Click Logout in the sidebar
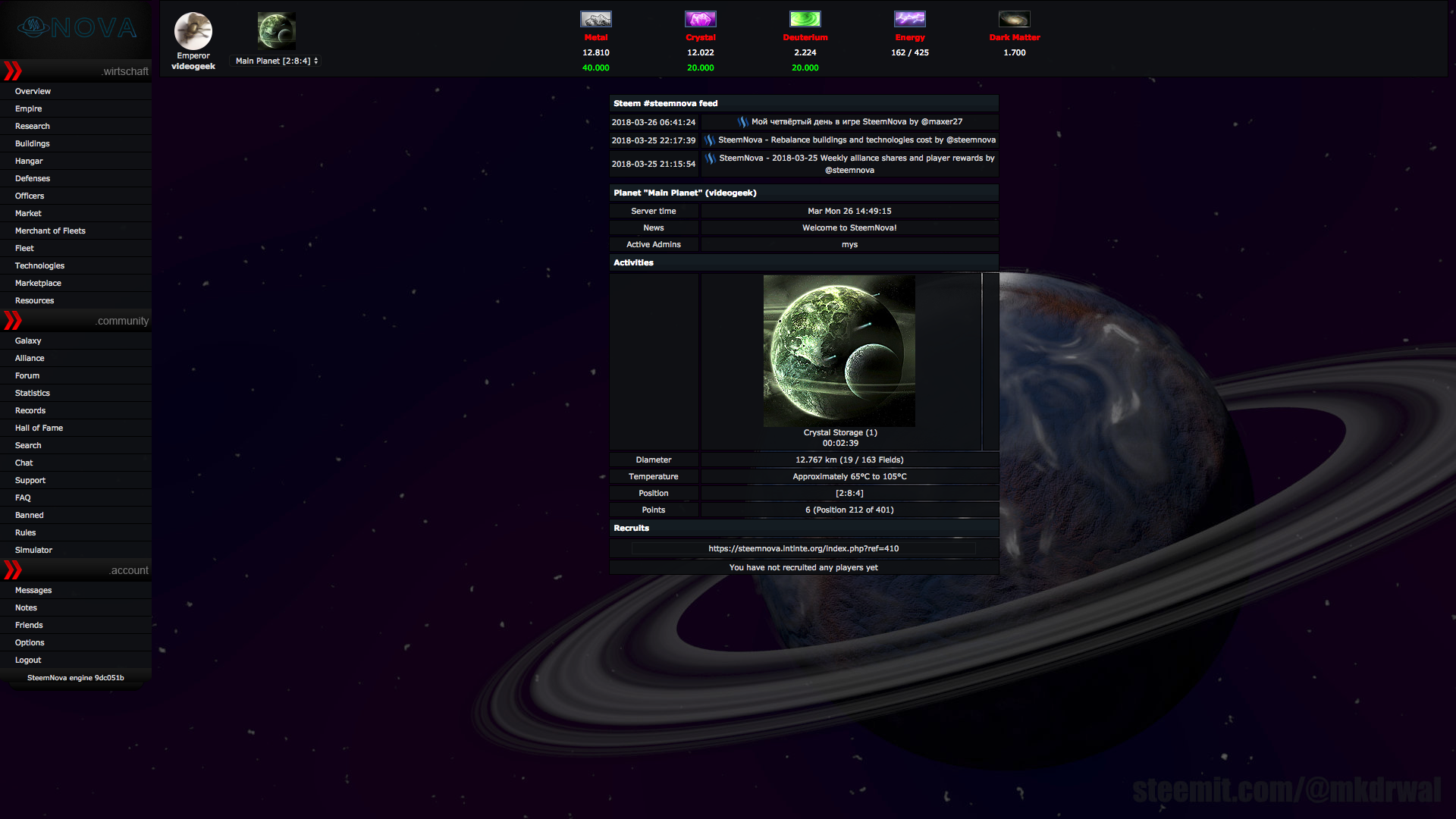 (27, 660)
